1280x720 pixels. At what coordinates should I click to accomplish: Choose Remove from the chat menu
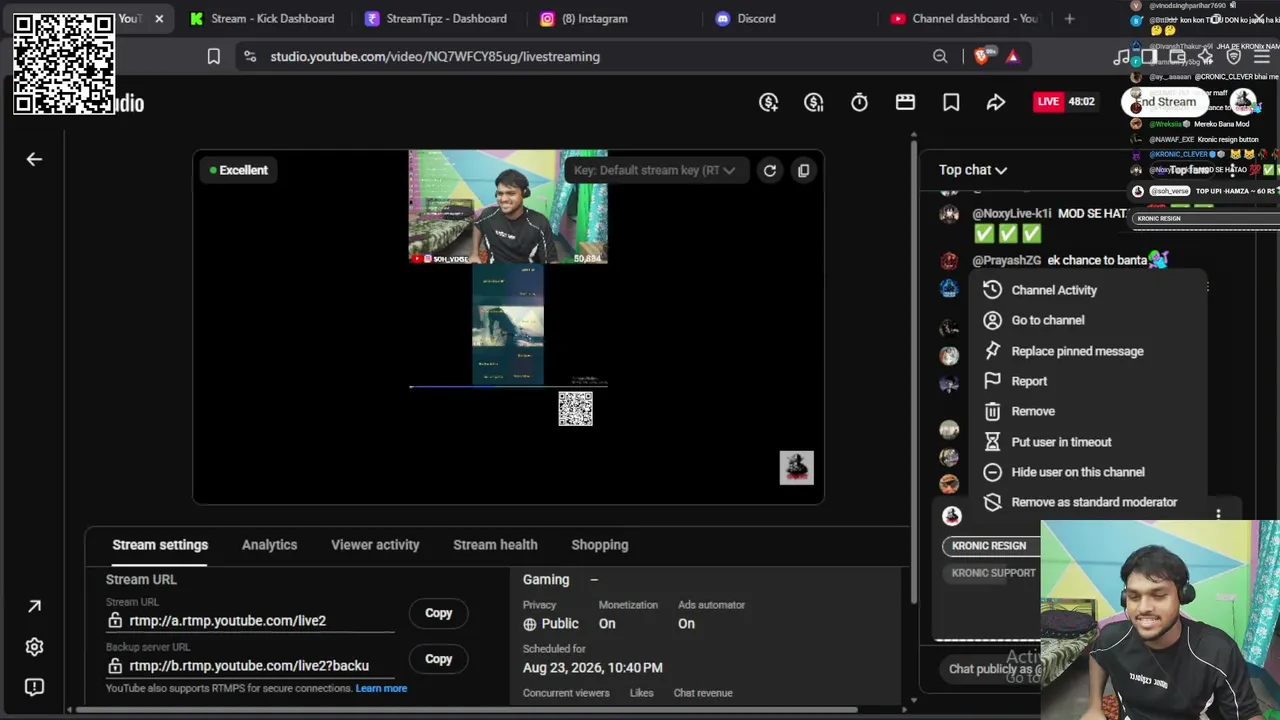click(1088, 411)
